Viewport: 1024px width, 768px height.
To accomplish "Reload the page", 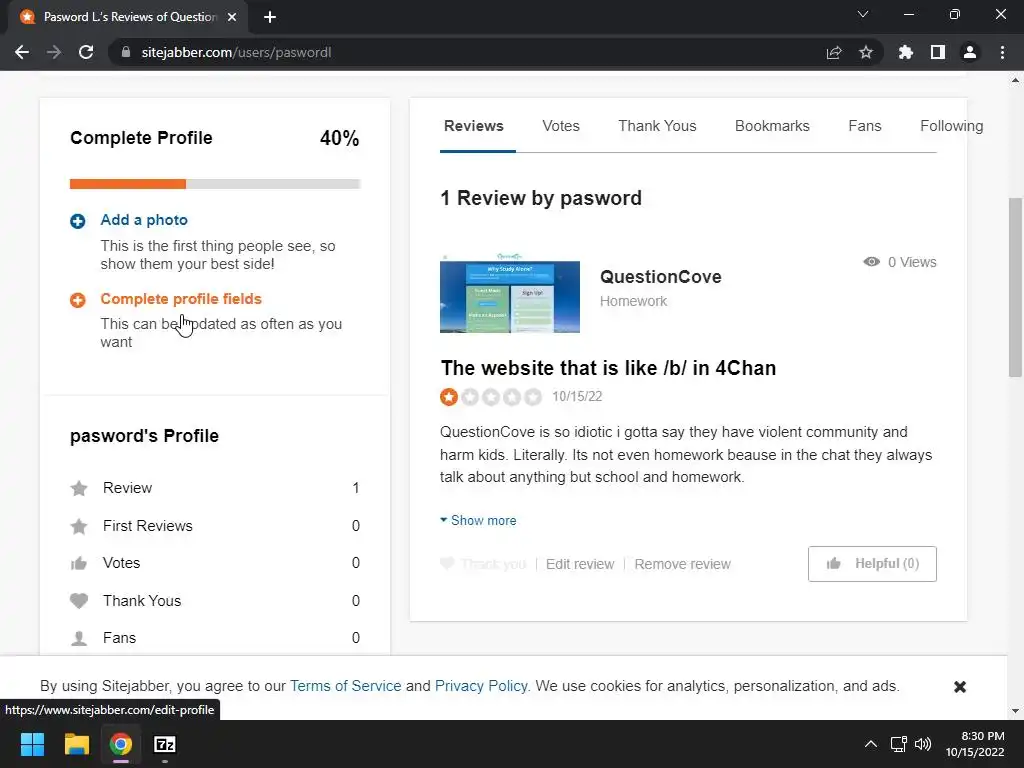I will pos(86,52).
